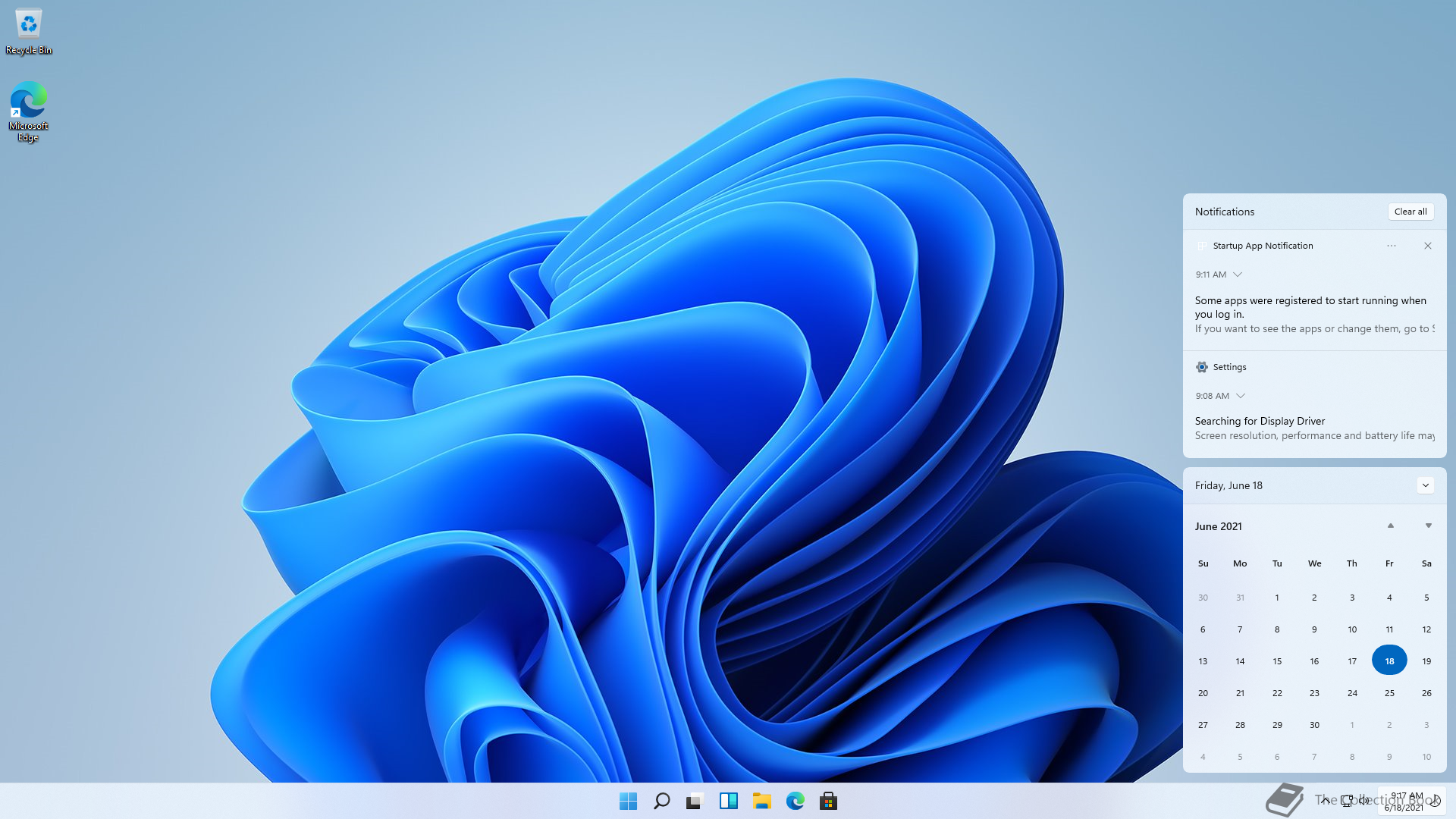Select June 28 in the calendar
This screenshot has height=819, width=1456.
[x=1240, y=725]
